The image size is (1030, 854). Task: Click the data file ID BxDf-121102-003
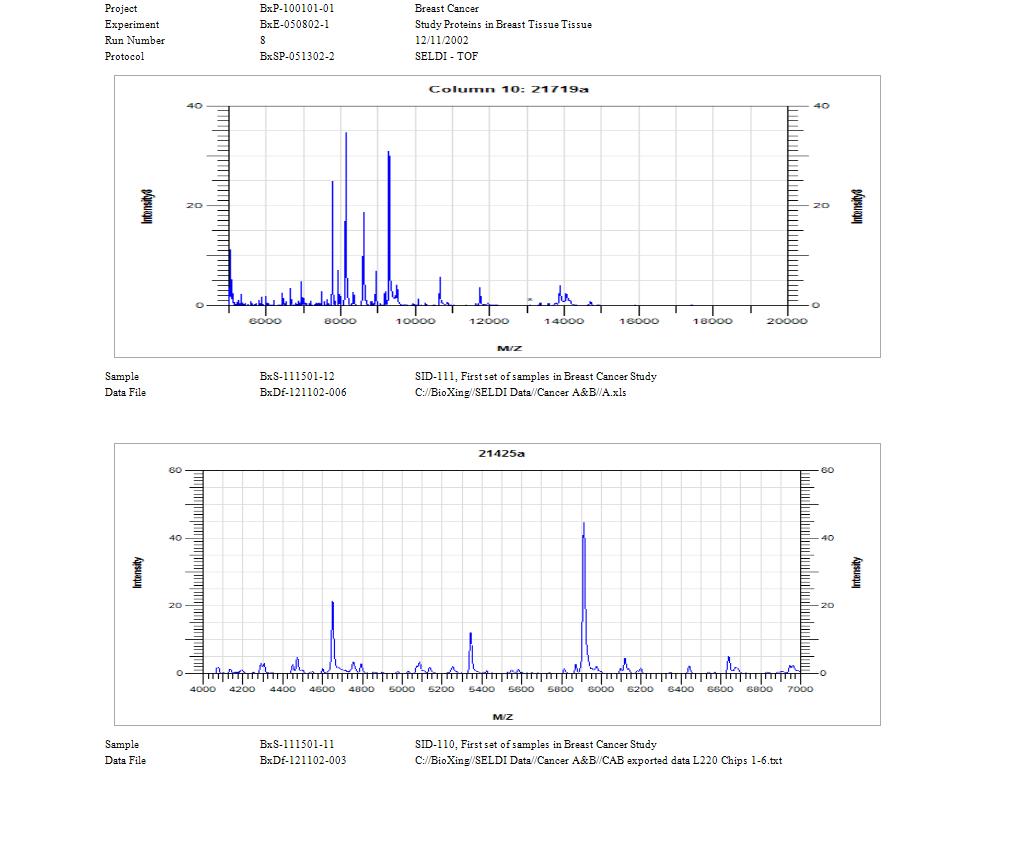point(303,760)
